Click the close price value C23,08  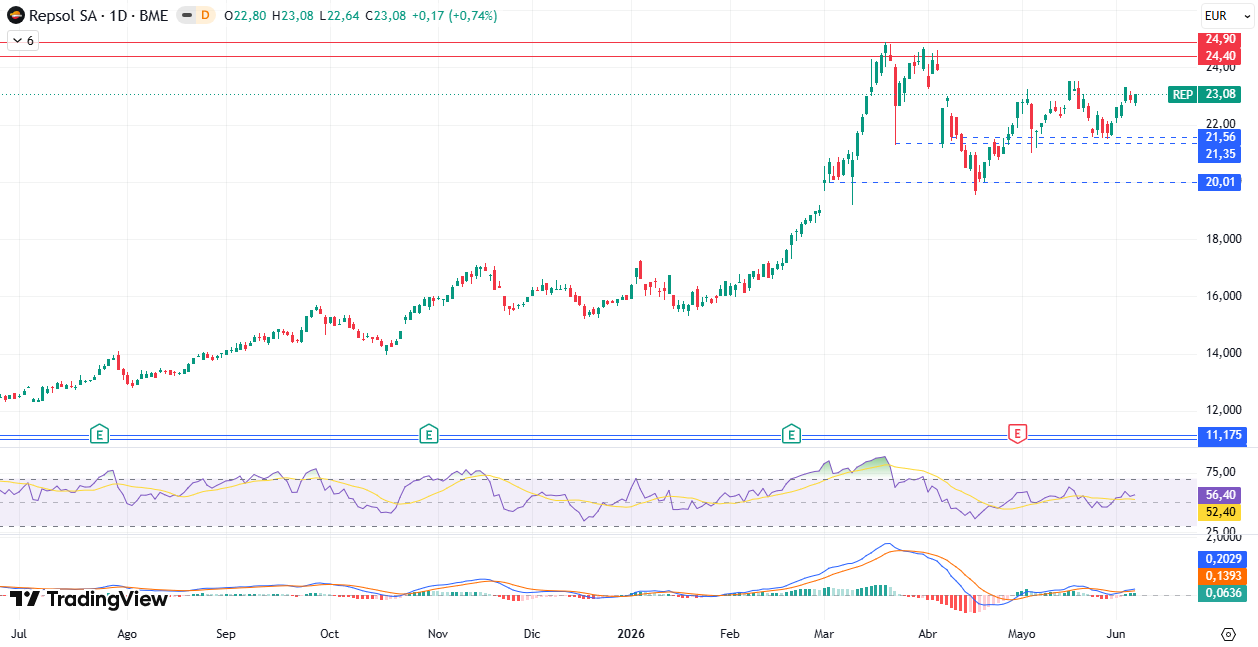[x=386, y=16]
